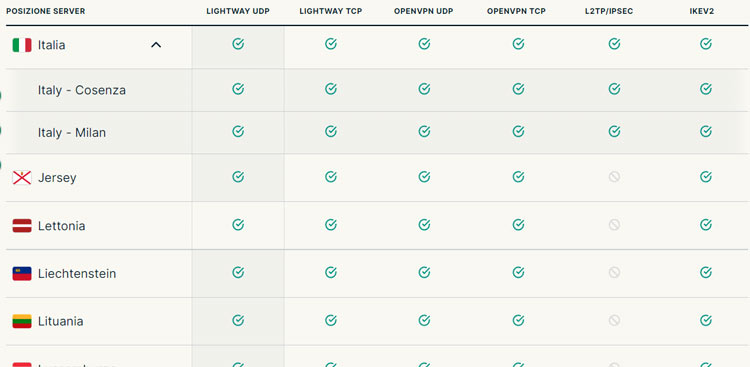750x367 pixels.
Task: Open the Liechtenstein server location link
Action: click(77, 274)
